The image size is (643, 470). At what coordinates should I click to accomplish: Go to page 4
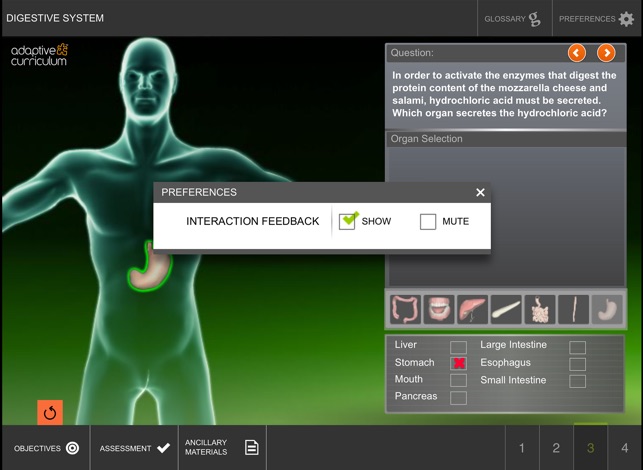(625, 448)
